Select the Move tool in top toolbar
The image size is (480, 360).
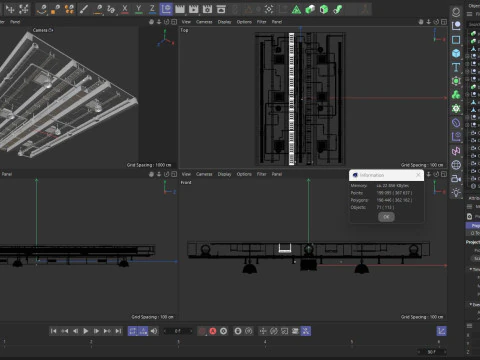click(10, 9)
